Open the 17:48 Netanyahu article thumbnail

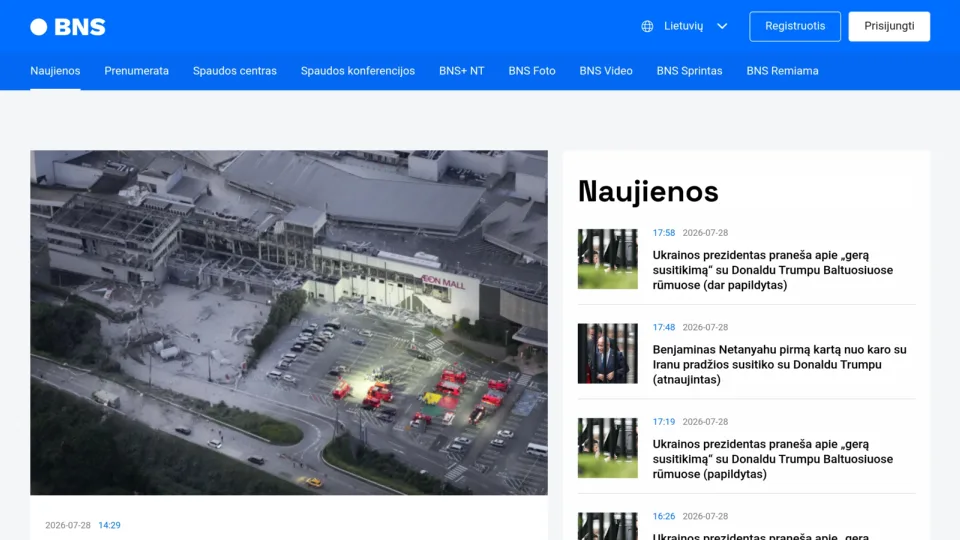pyautogui.click(x=607, y=353)
